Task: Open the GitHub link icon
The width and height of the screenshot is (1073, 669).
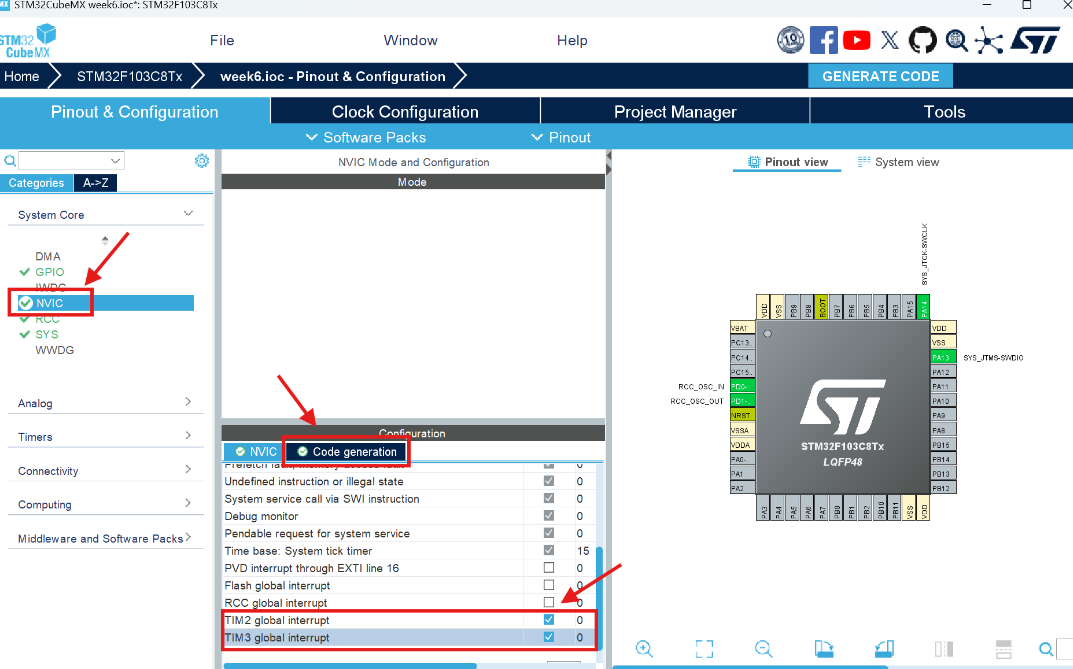Action: 922,40
